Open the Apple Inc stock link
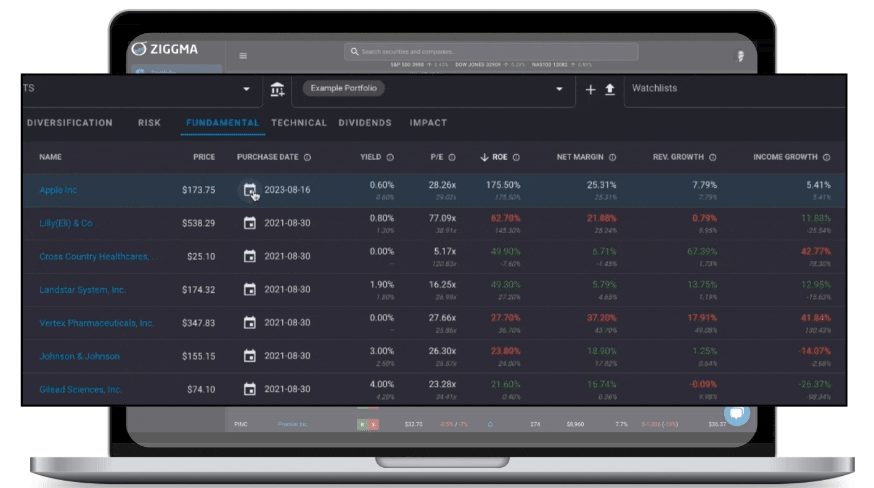 click(x=58, y=190)
